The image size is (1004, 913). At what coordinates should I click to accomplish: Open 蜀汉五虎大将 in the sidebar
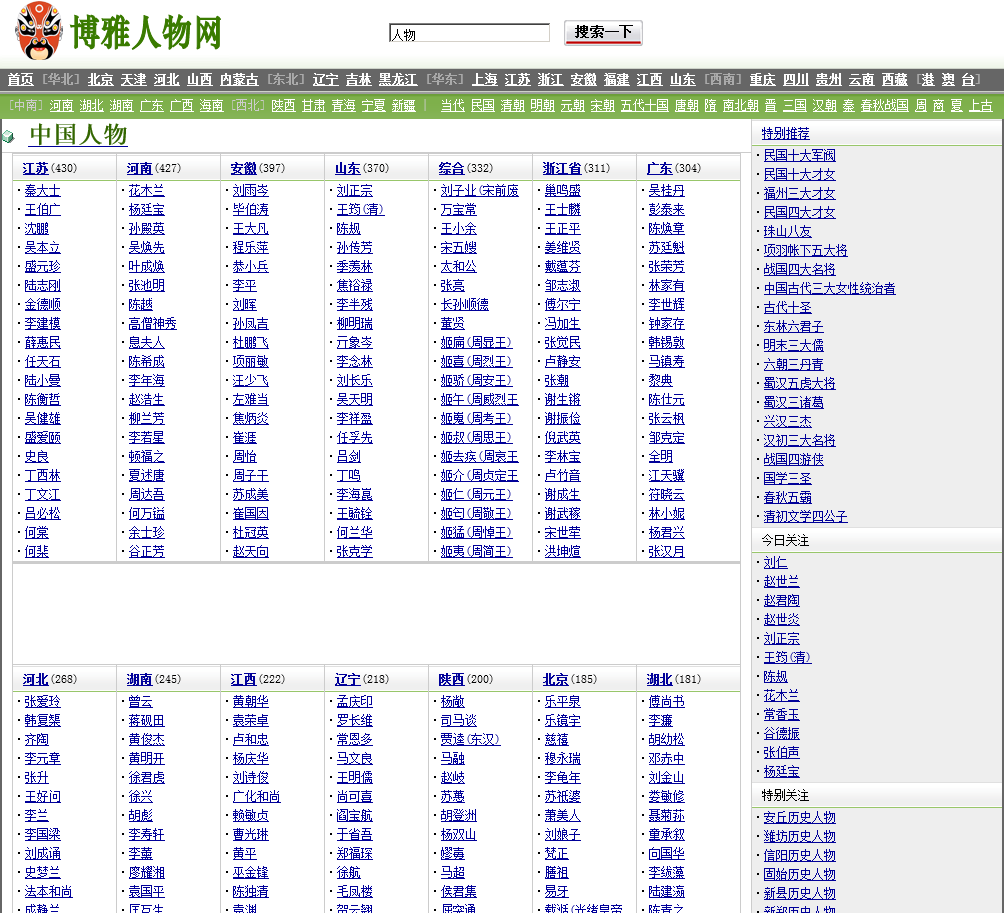click(x=799, y=384)
